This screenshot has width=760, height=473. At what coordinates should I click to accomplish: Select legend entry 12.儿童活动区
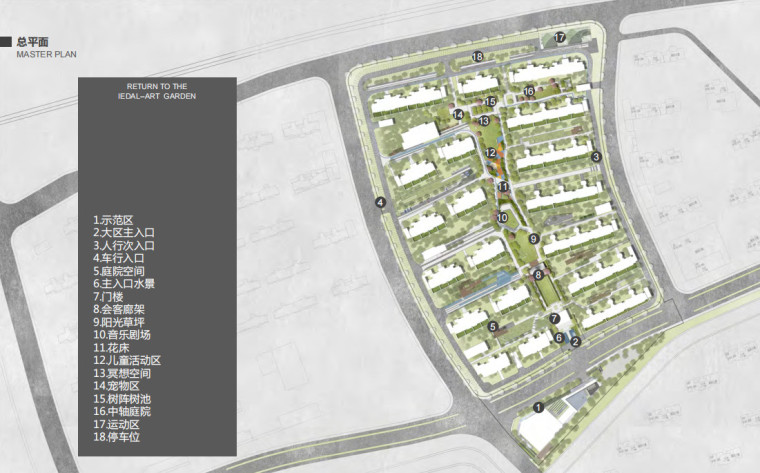(x=127, y=360)
